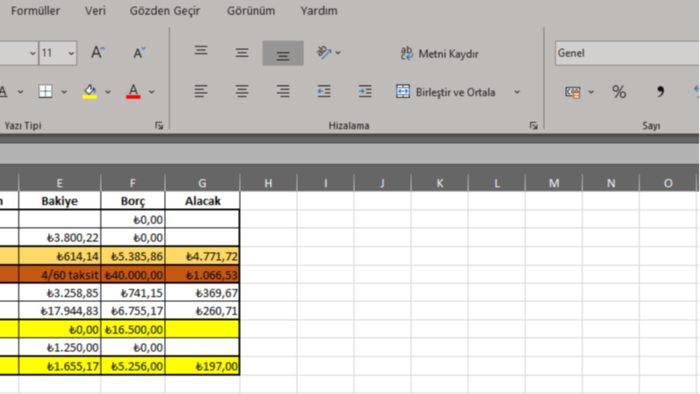Click the increase indent icon
700x394 pixels.
365,91
